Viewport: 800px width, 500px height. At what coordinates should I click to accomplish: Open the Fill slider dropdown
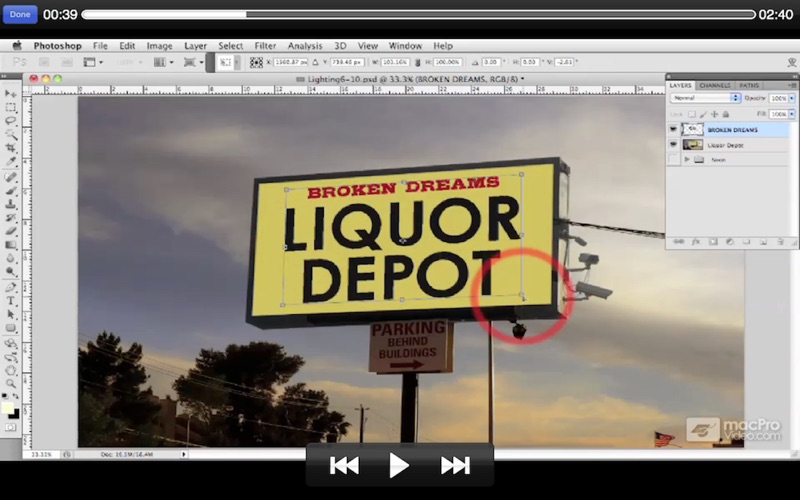[792, 114]
